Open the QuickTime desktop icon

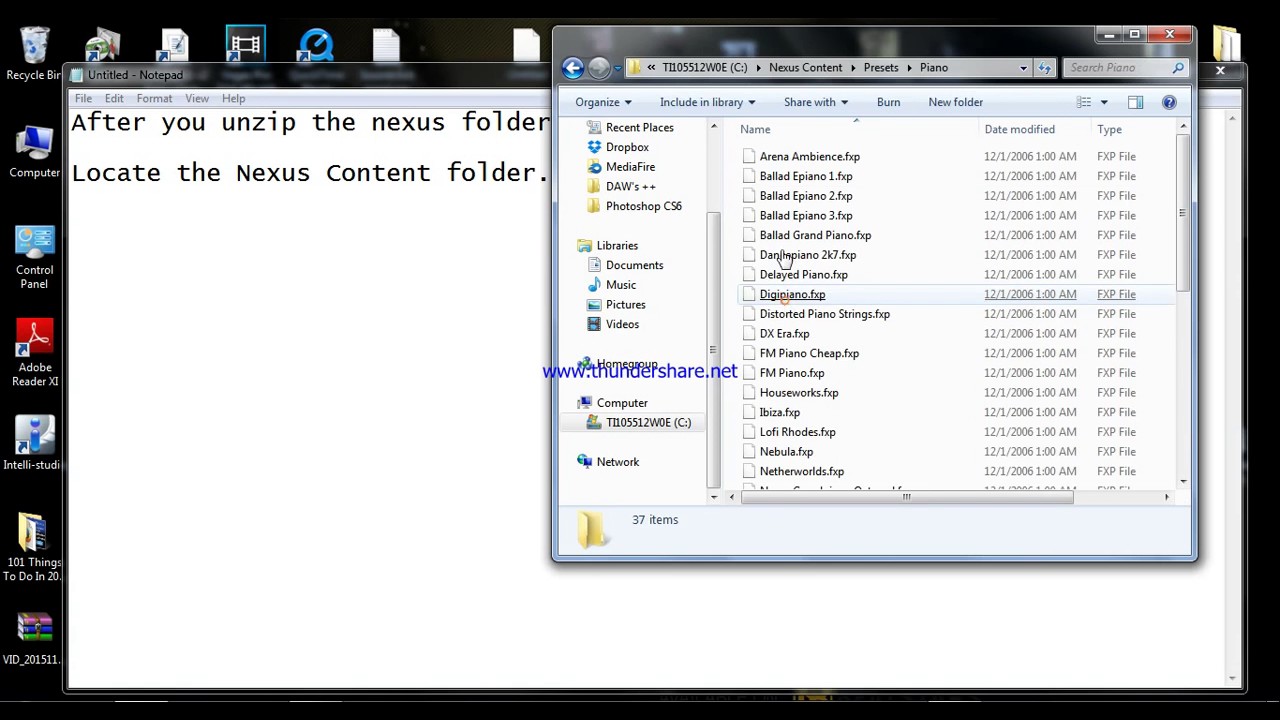pyautogui.click(x=316, y=46)
